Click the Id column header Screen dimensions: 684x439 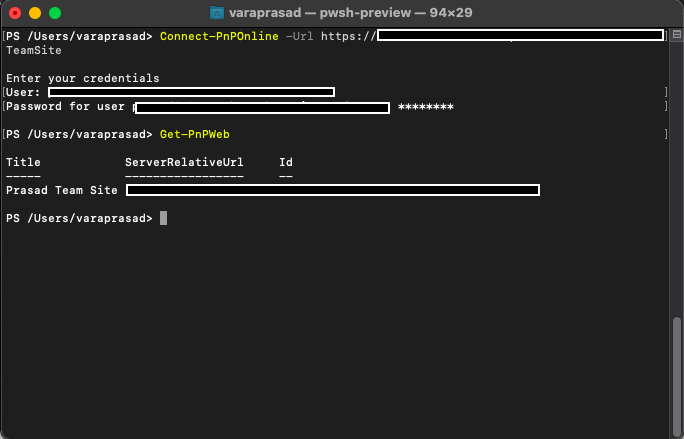286,162
